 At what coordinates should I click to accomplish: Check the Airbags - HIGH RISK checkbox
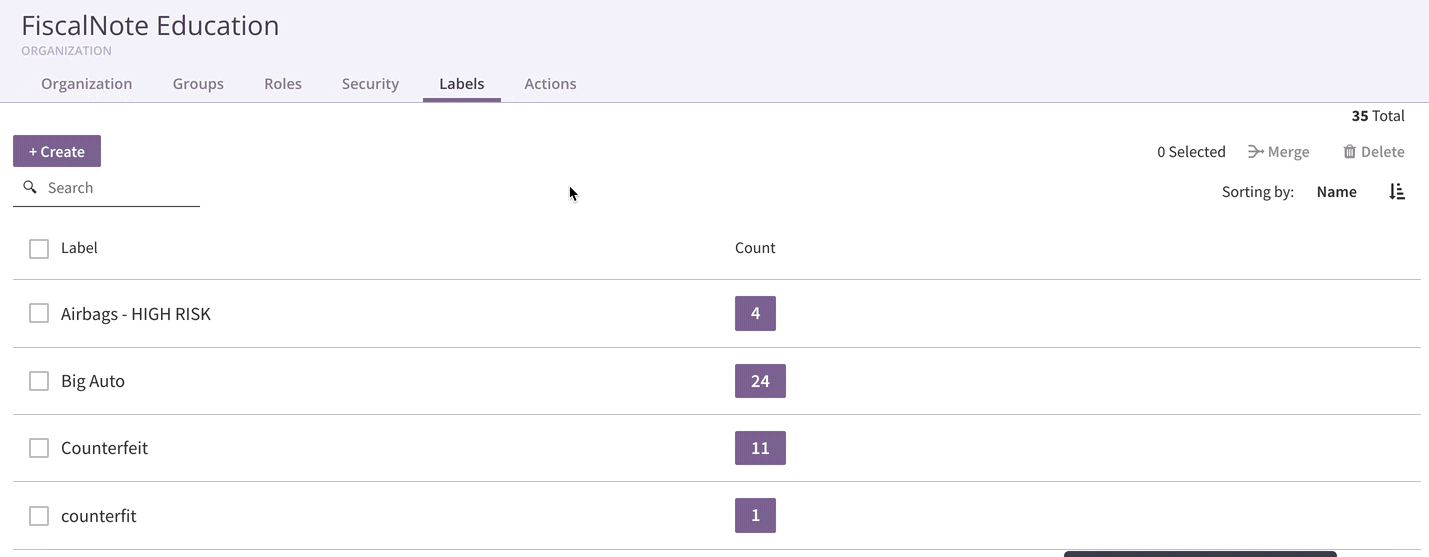pyautogui.click(x=39, y=314)
